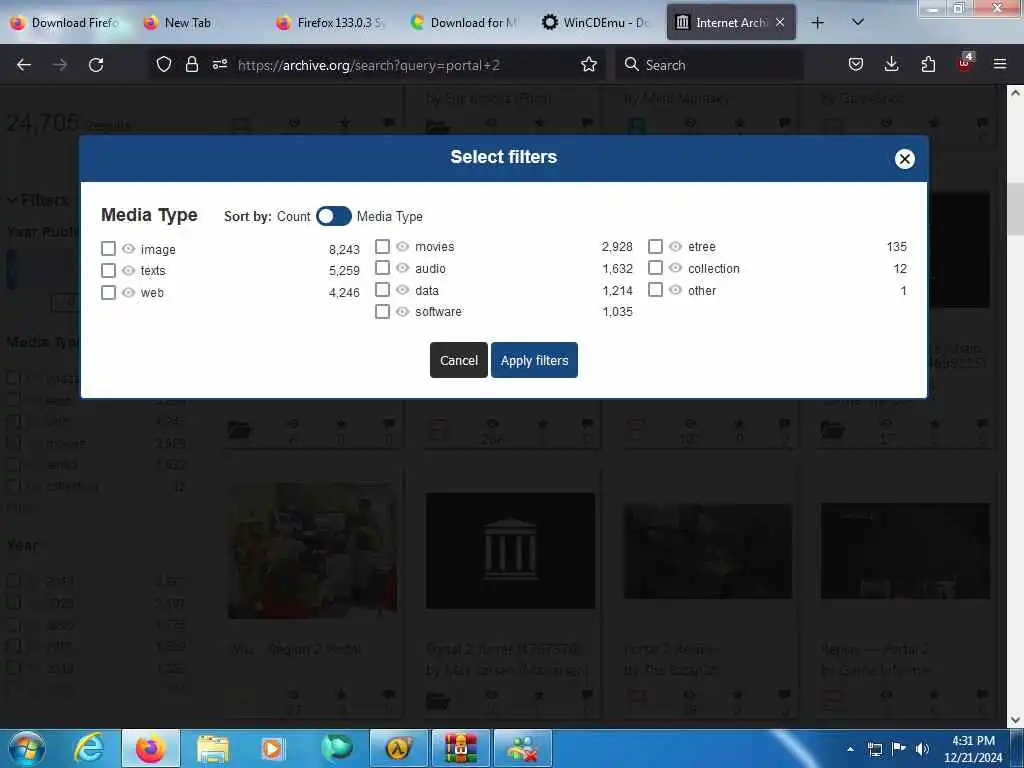Open site permissions icon in address bar
Screen dimensions: 1024x768
220,65
